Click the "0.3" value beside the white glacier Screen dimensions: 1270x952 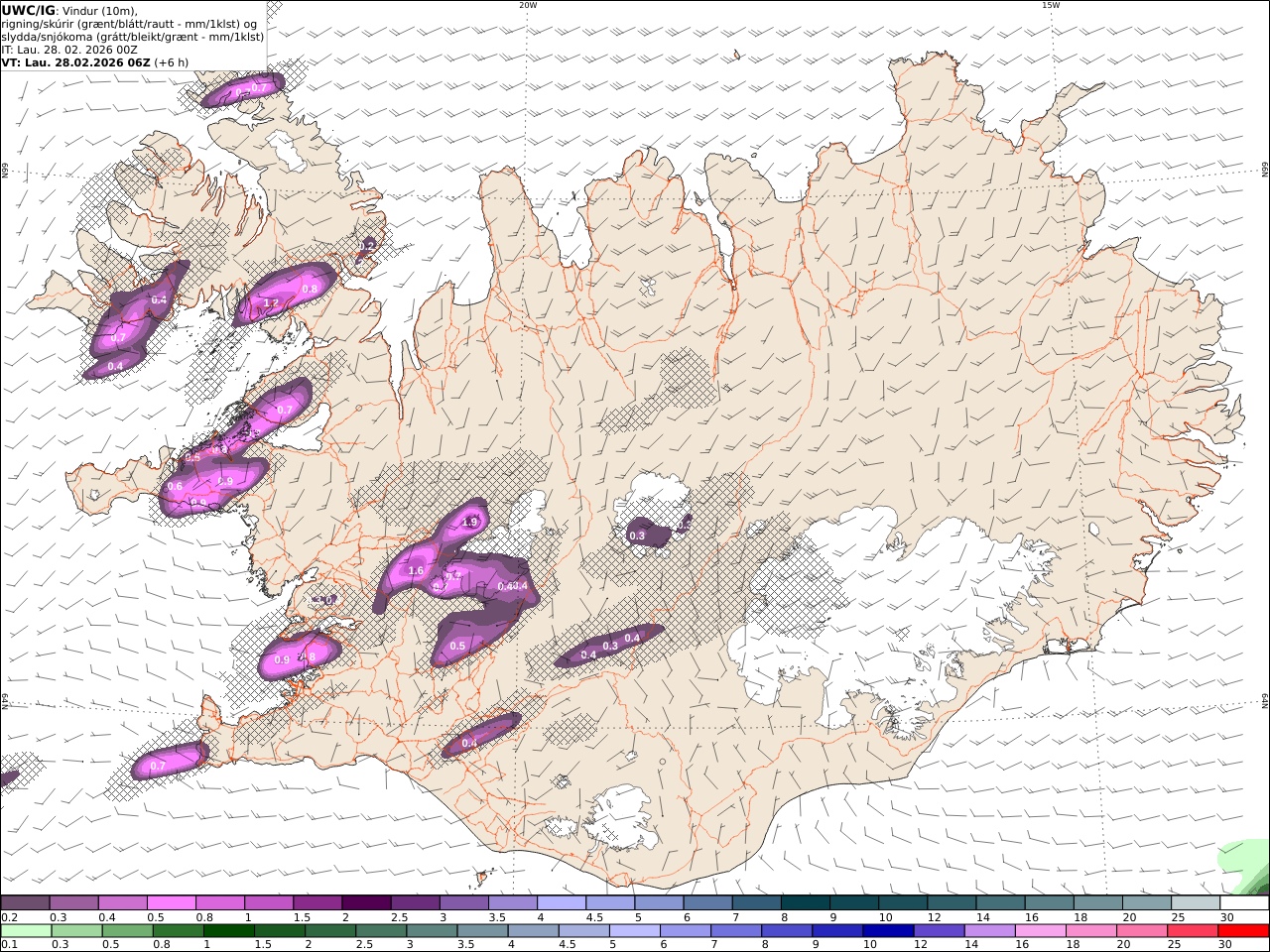(637, 536)
